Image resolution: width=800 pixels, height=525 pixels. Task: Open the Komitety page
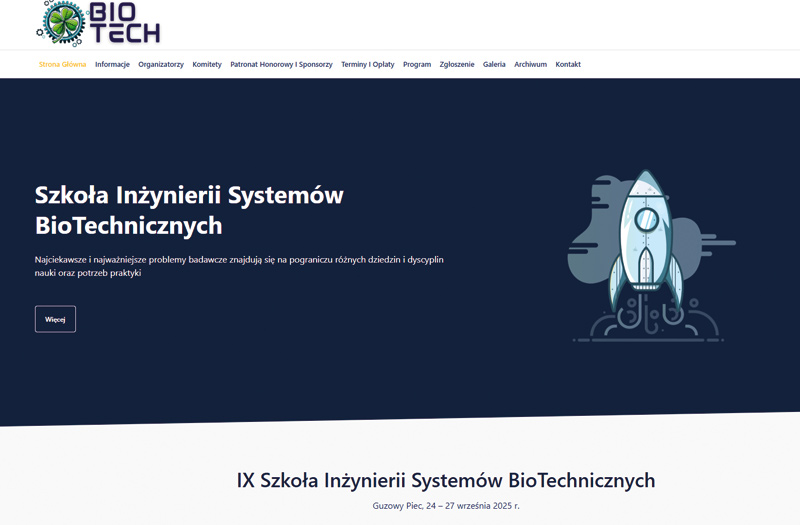[207, 64]
